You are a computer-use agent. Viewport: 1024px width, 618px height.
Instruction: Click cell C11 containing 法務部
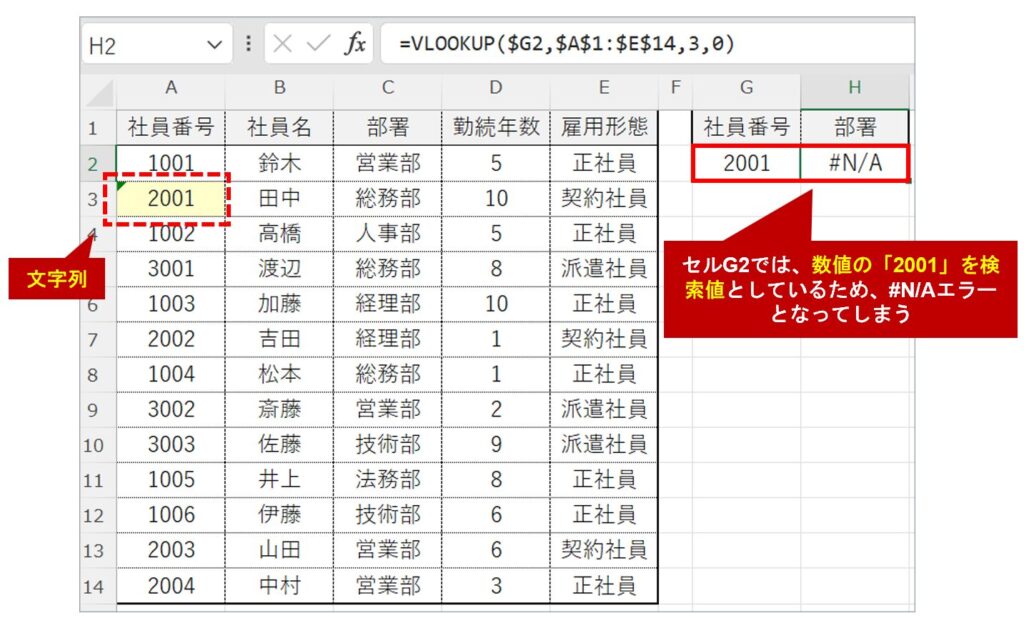pyautogui.click(x=387, y=480)
